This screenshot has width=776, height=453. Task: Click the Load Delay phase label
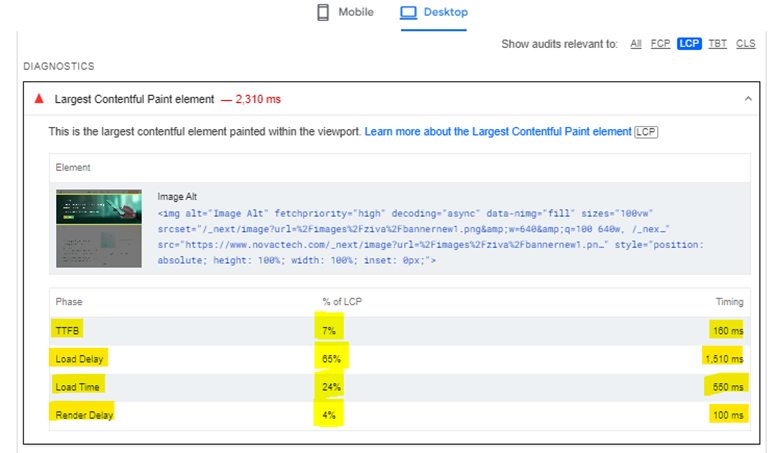pyautogui.click(x=80, y=358)
